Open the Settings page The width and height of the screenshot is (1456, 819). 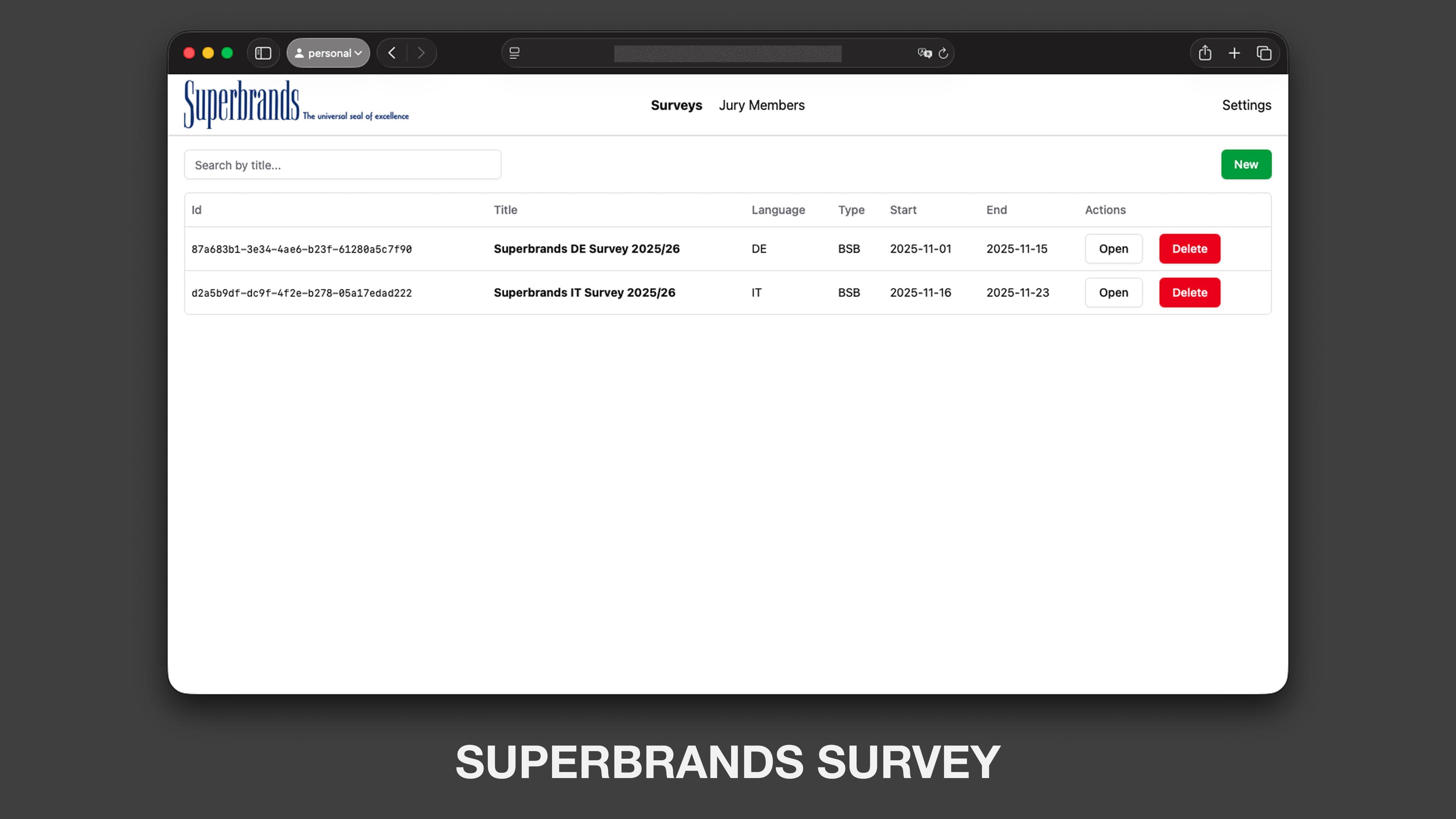point(1246,105)
